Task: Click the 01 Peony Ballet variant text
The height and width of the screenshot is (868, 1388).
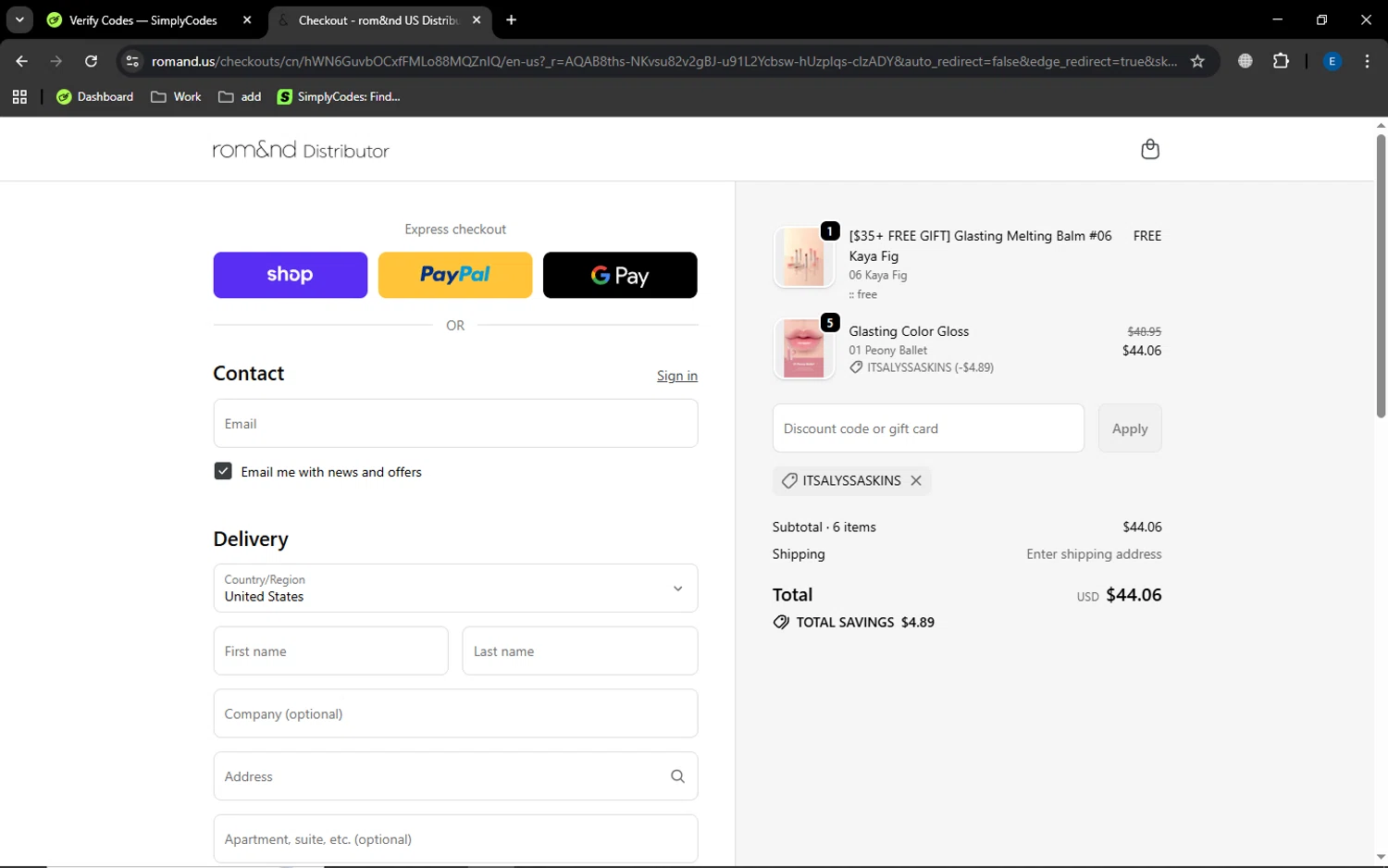Action: click(888, 351)
